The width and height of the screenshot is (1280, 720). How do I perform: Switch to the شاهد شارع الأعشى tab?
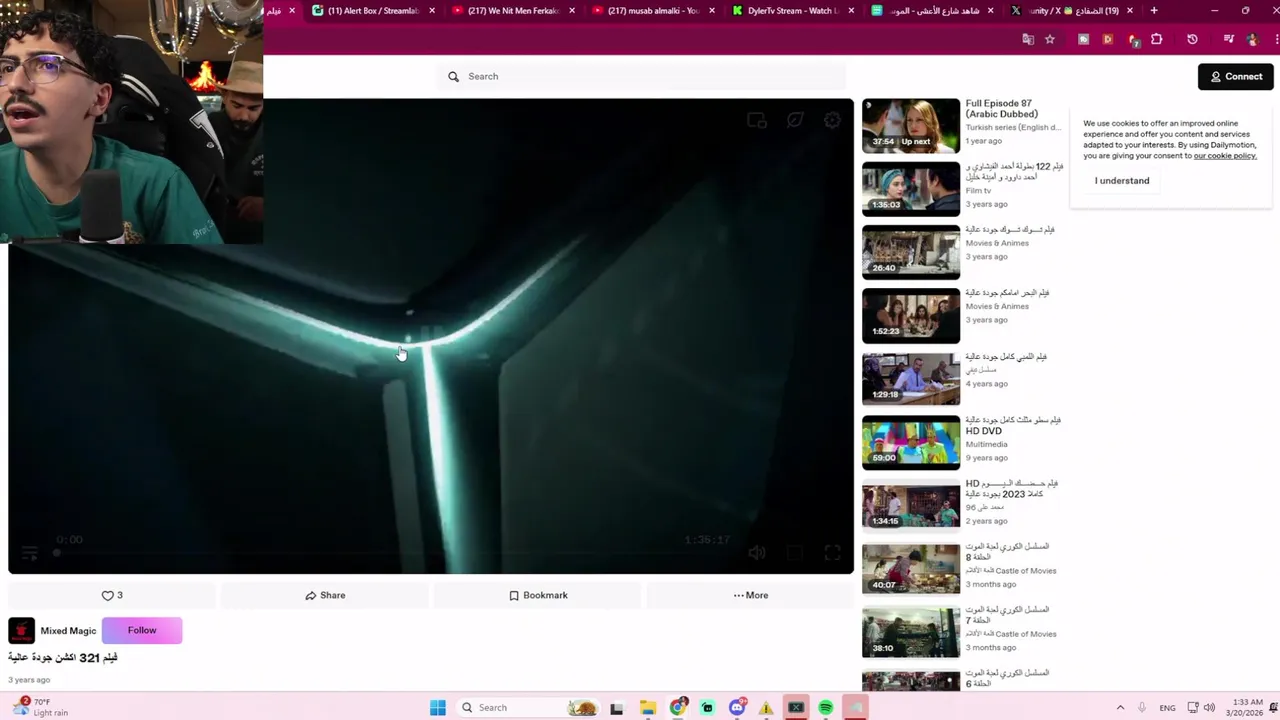pyautogui.click(x=933, y=11)
